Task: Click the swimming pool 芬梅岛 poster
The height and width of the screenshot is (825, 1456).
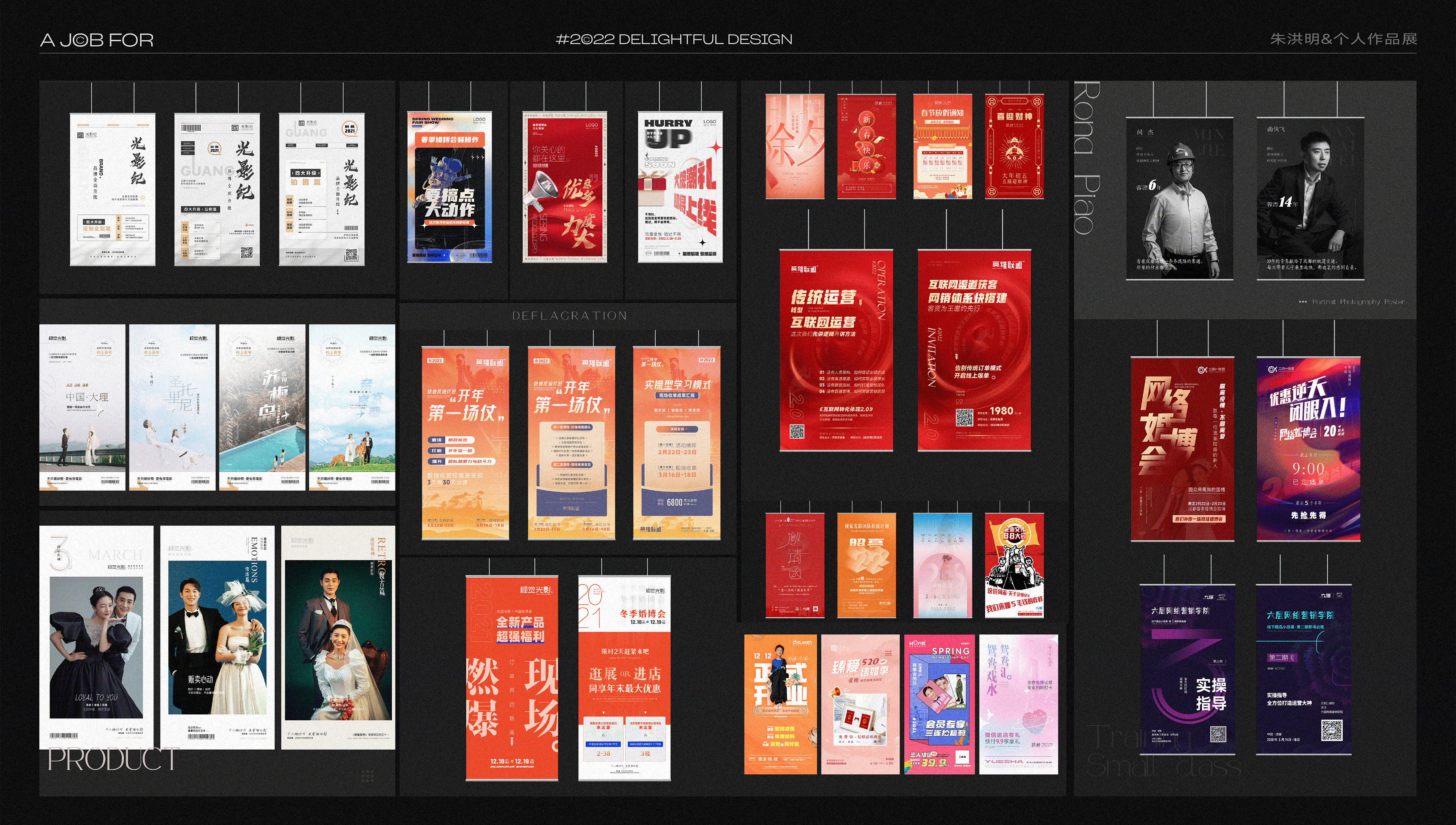Action: (x=262, y=407)
